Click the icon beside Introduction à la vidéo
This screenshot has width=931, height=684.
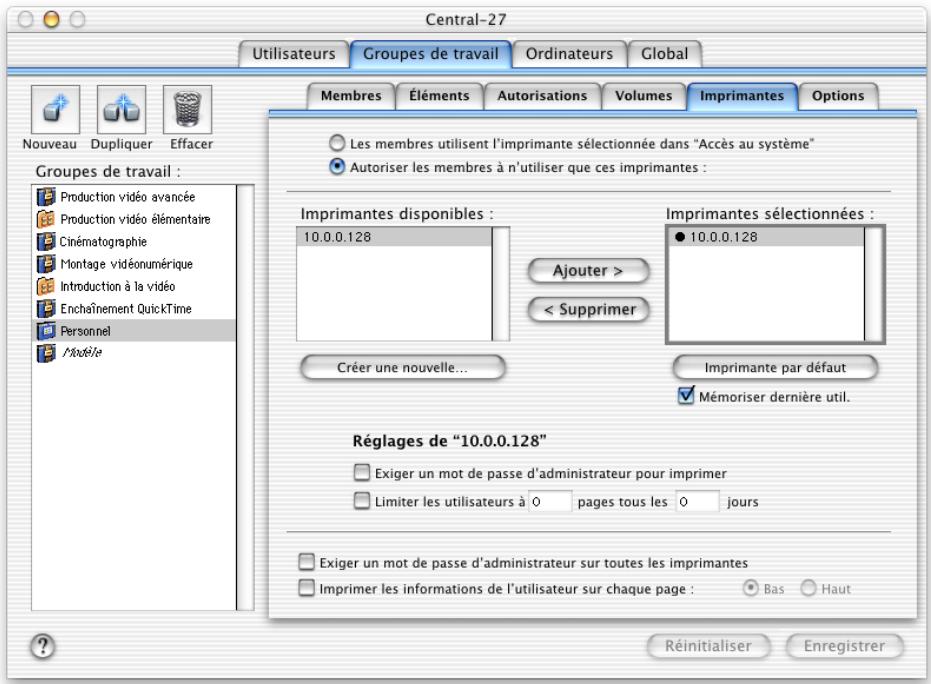(46, 286)
